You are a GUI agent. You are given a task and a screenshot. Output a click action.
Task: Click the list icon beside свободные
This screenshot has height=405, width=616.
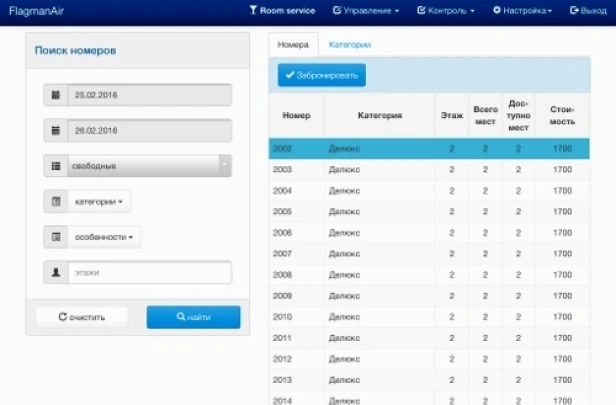pos(56,166)
